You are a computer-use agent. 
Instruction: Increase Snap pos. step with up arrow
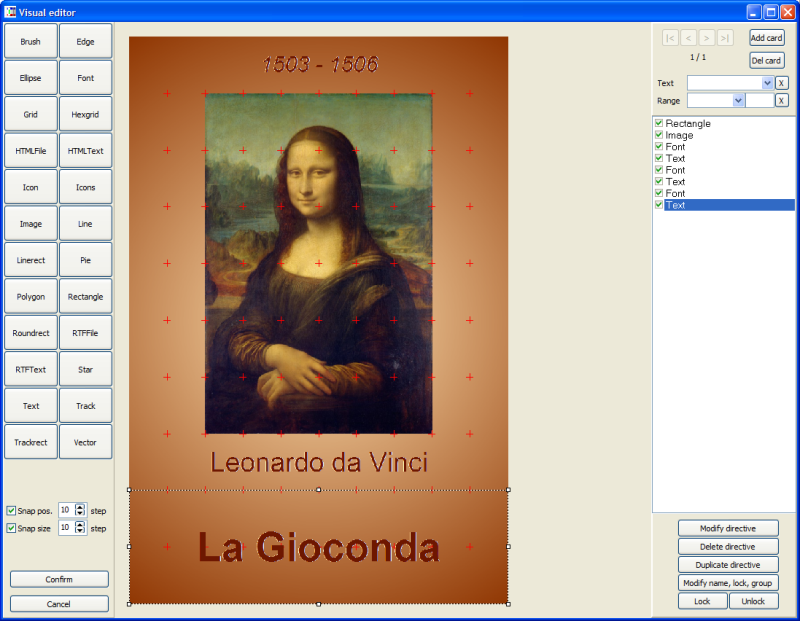pyautogui.click(x=80, y=507)
